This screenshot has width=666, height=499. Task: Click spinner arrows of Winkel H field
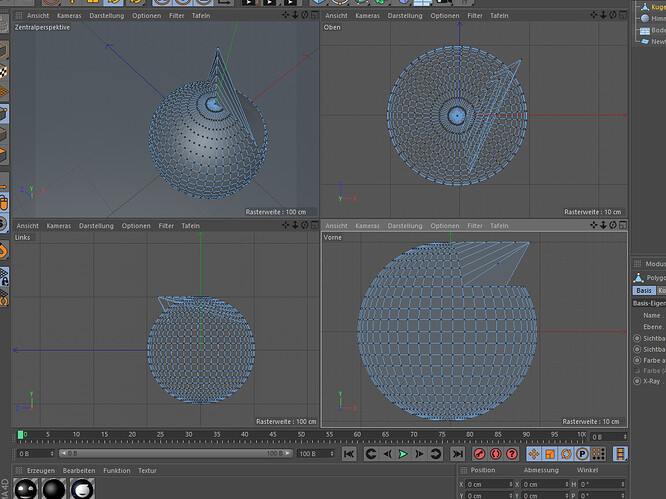(x=623, y=484)
